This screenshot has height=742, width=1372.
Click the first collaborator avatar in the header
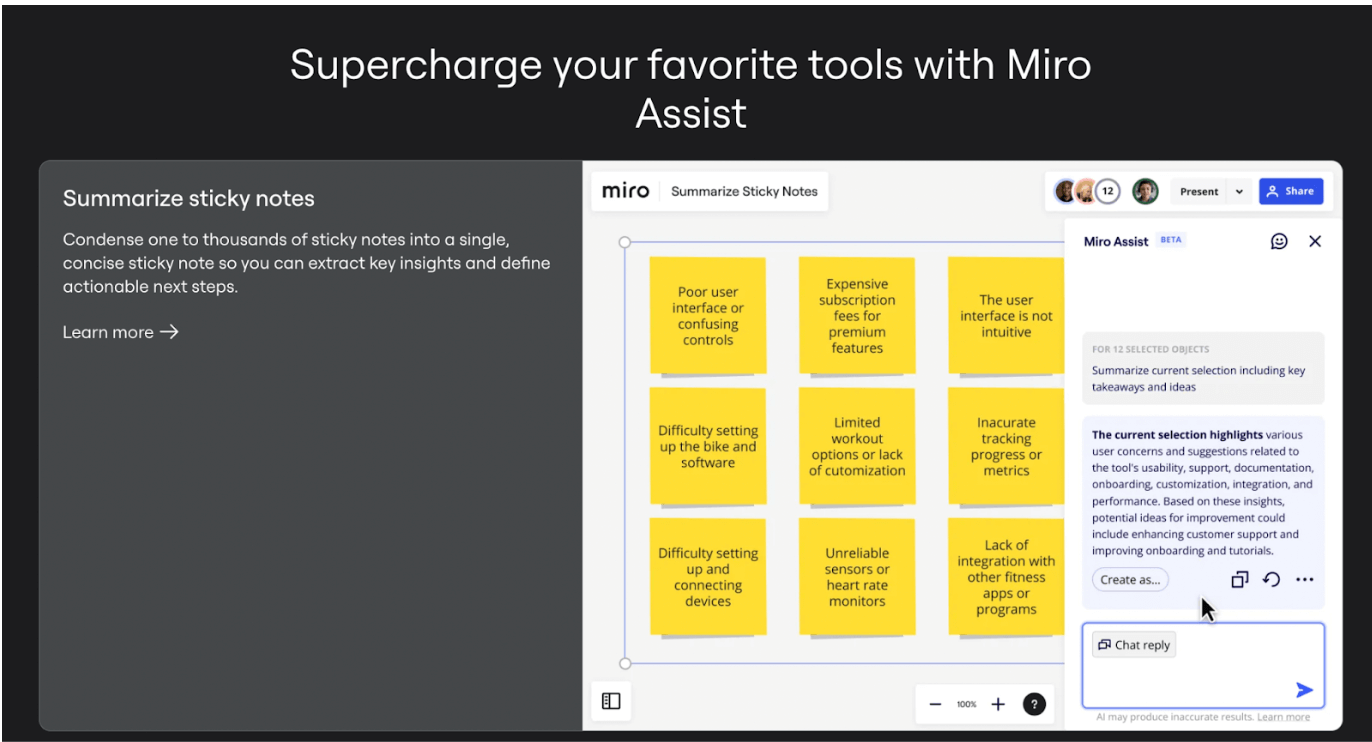coord(1066,190)
